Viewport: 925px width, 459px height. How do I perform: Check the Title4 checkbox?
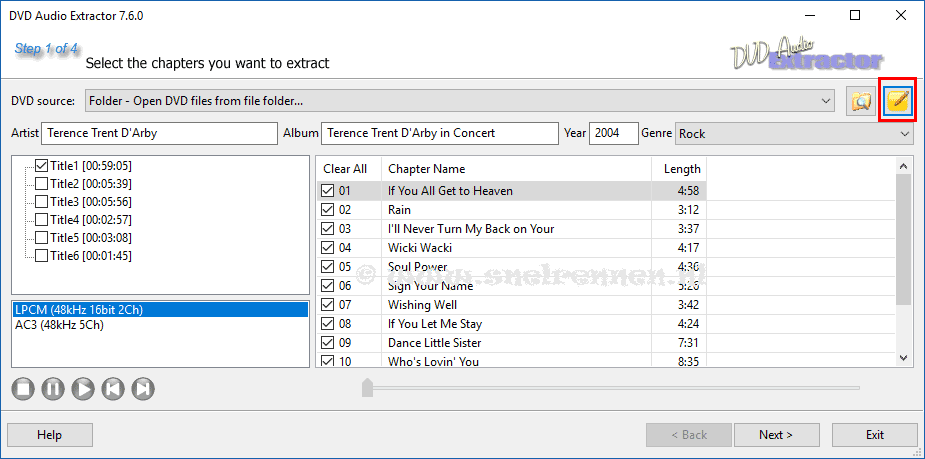coord(42,220)
